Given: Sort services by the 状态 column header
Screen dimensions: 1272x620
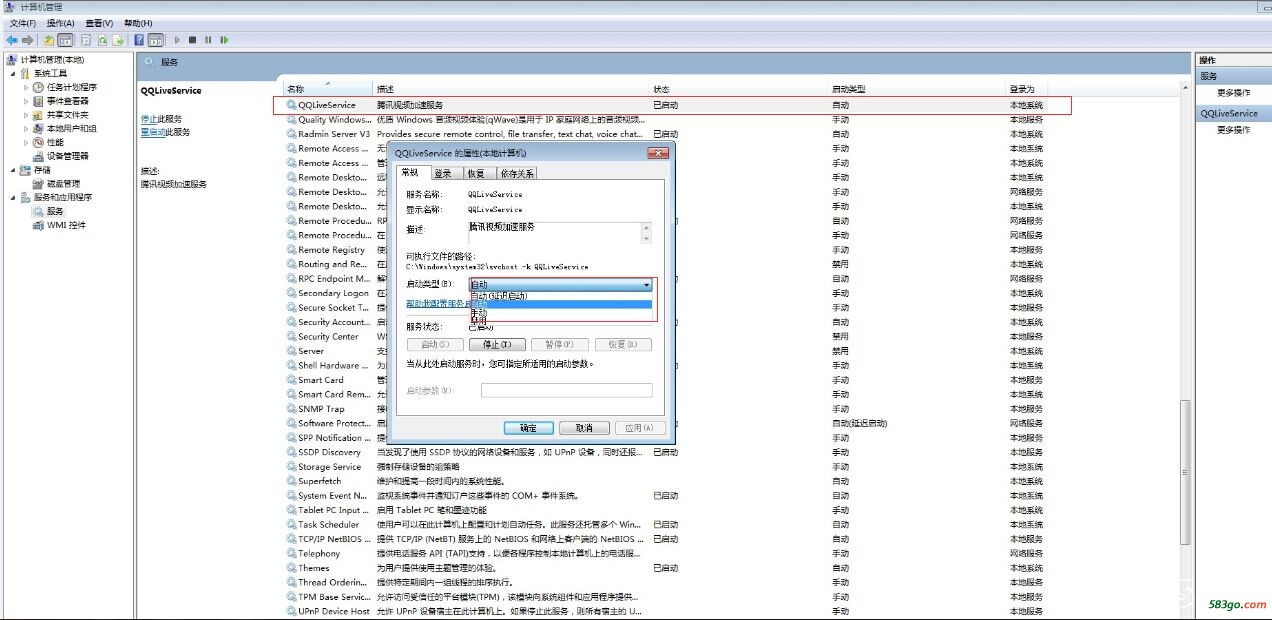Looking at the screenshot, I should (739, 89).
